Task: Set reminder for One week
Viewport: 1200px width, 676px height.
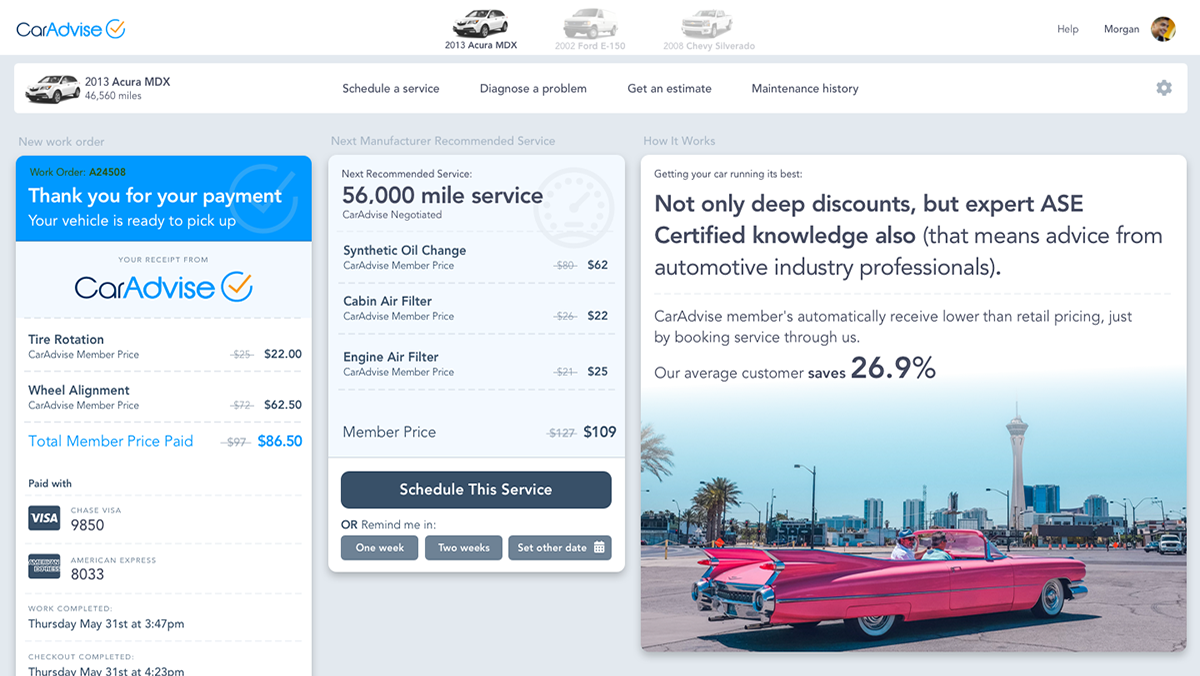Action: click(380, 548)
